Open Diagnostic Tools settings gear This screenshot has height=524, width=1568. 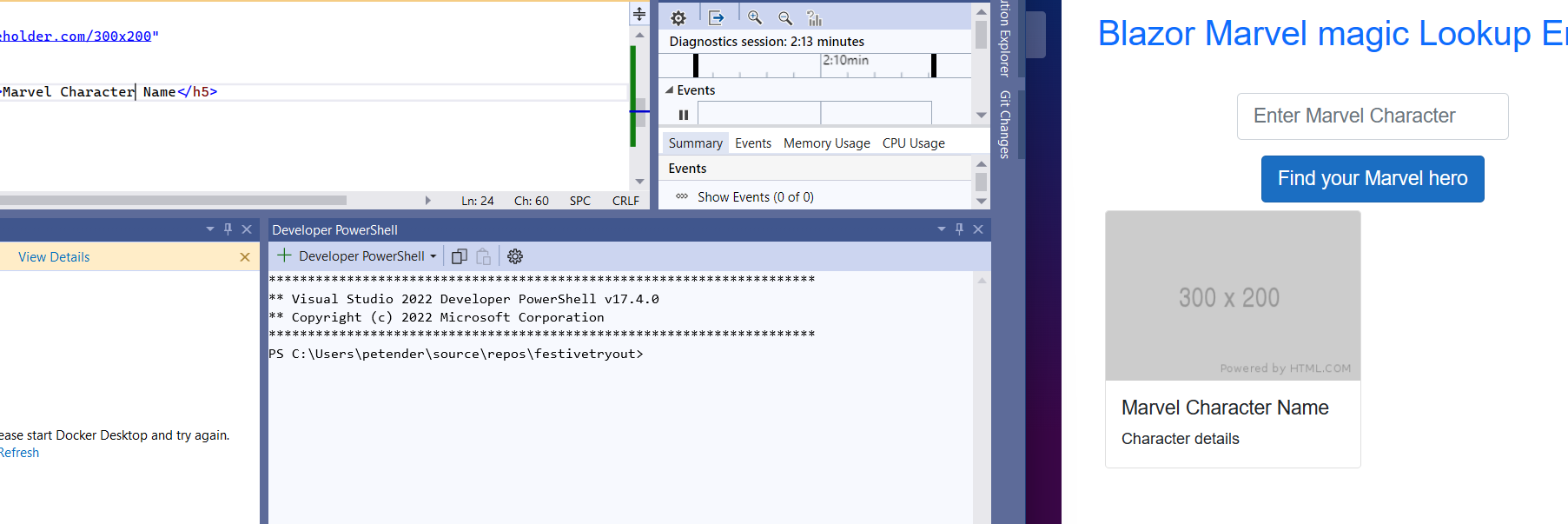click(x=678, y=18)
